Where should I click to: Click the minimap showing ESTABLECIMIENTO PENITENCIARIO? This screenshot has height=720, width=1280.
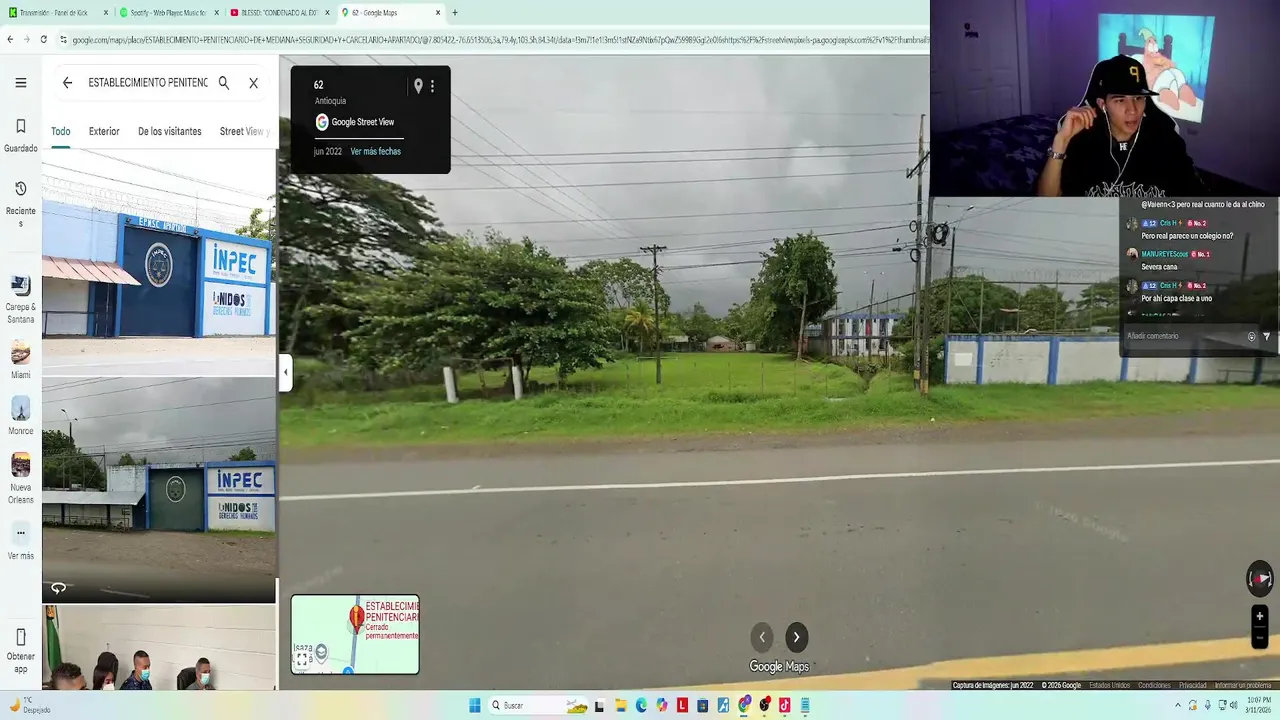coord(355,634)
